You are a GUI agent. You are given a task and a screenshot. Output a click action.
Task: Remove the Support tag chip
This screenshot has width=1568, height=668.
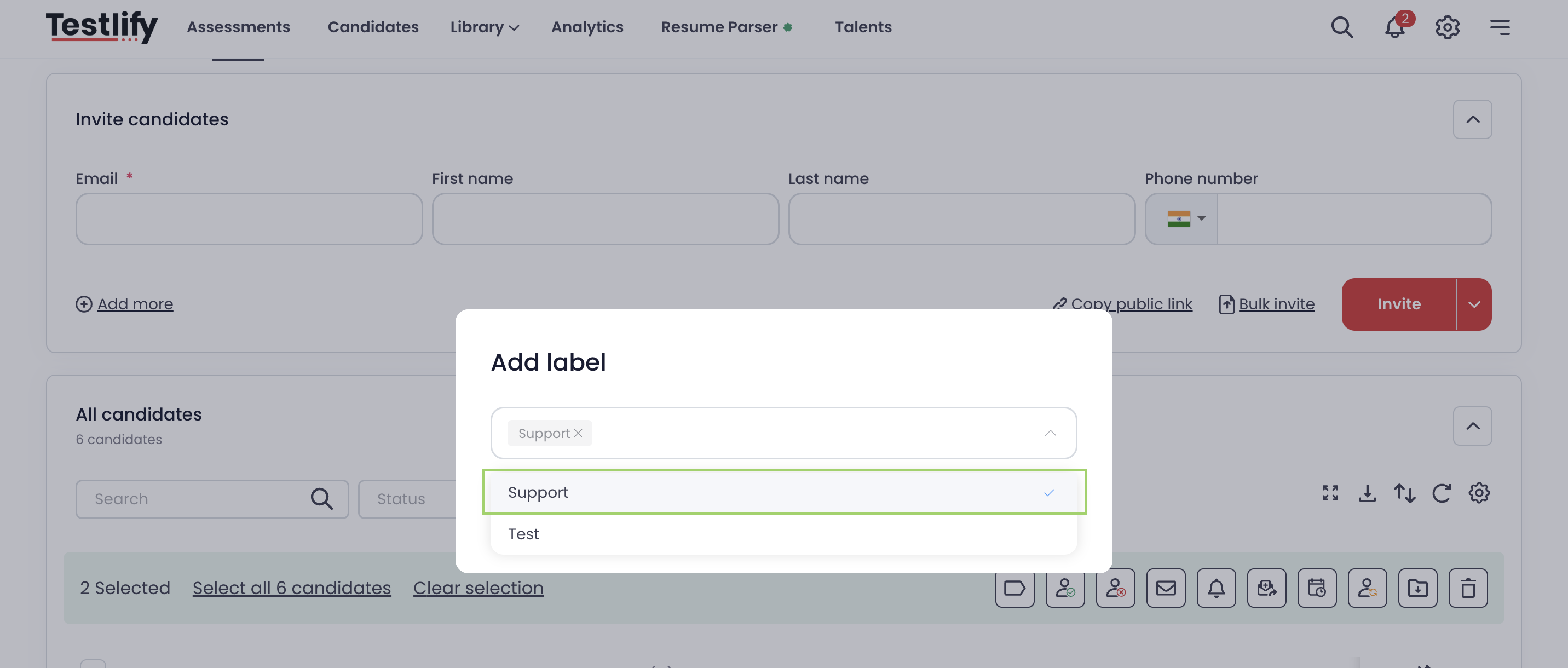point(578,433)
